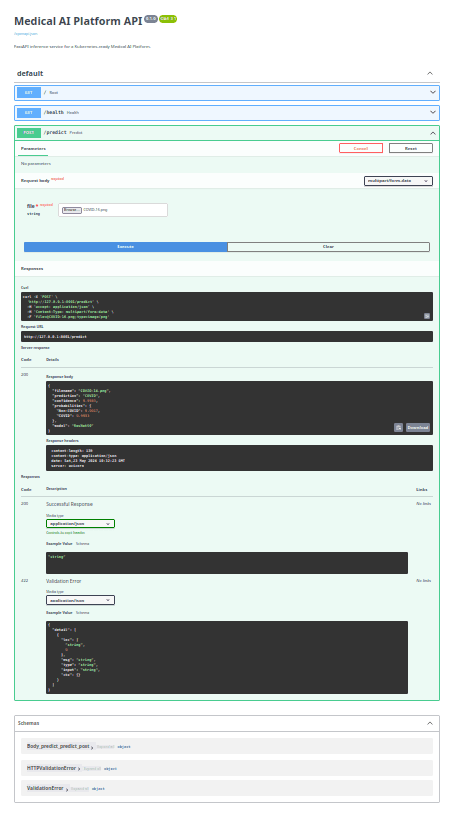Click the Cancel button

pyautogui.click(x=361, y=148)
